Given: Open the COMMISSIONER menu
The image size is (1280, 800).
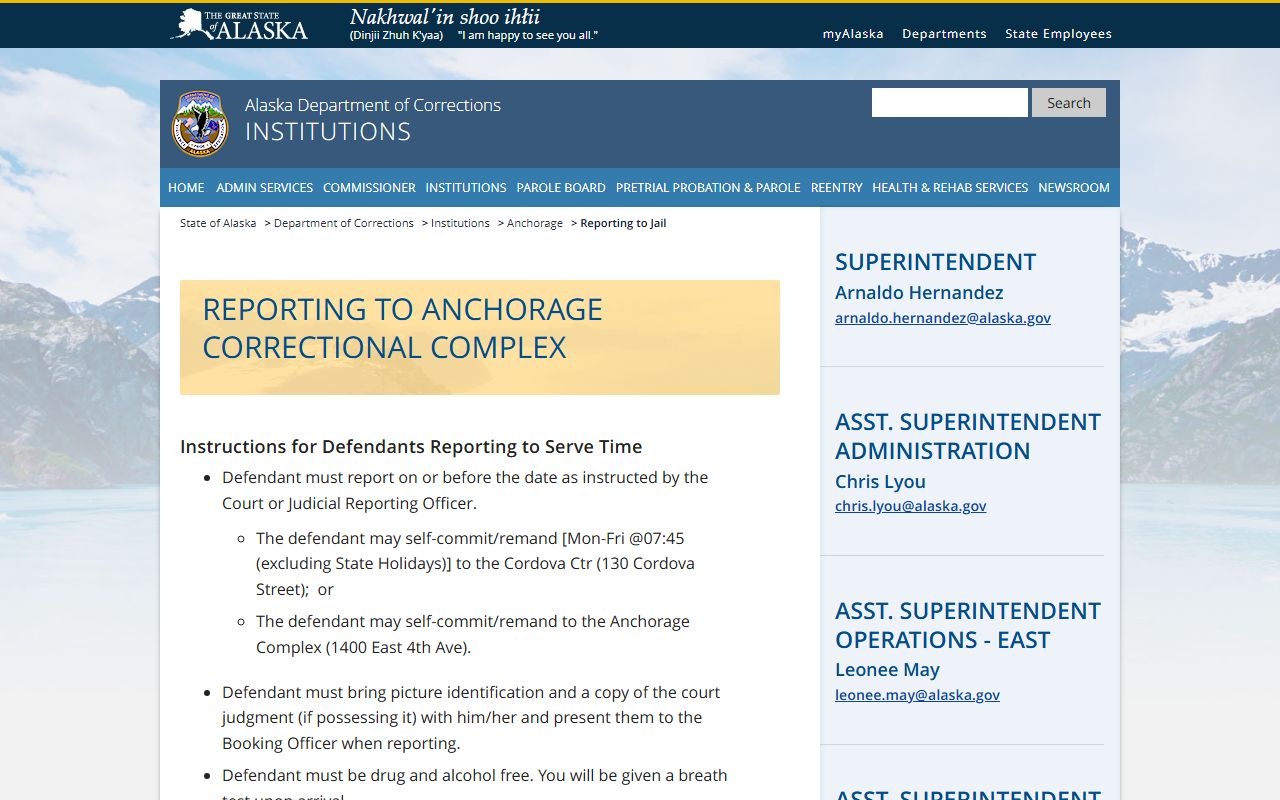Looking at the screenshot, I should click(369, 188).
